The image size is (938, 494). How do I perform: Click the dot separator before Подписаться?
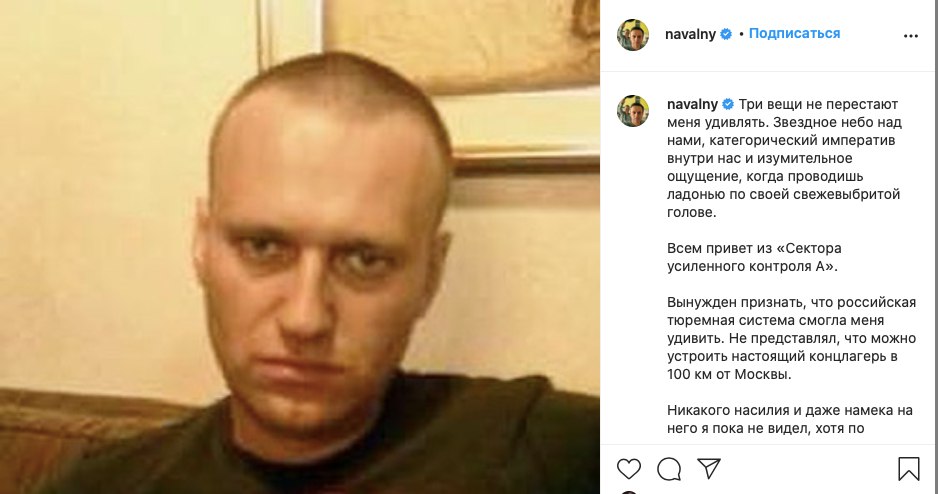click(741, 35)
